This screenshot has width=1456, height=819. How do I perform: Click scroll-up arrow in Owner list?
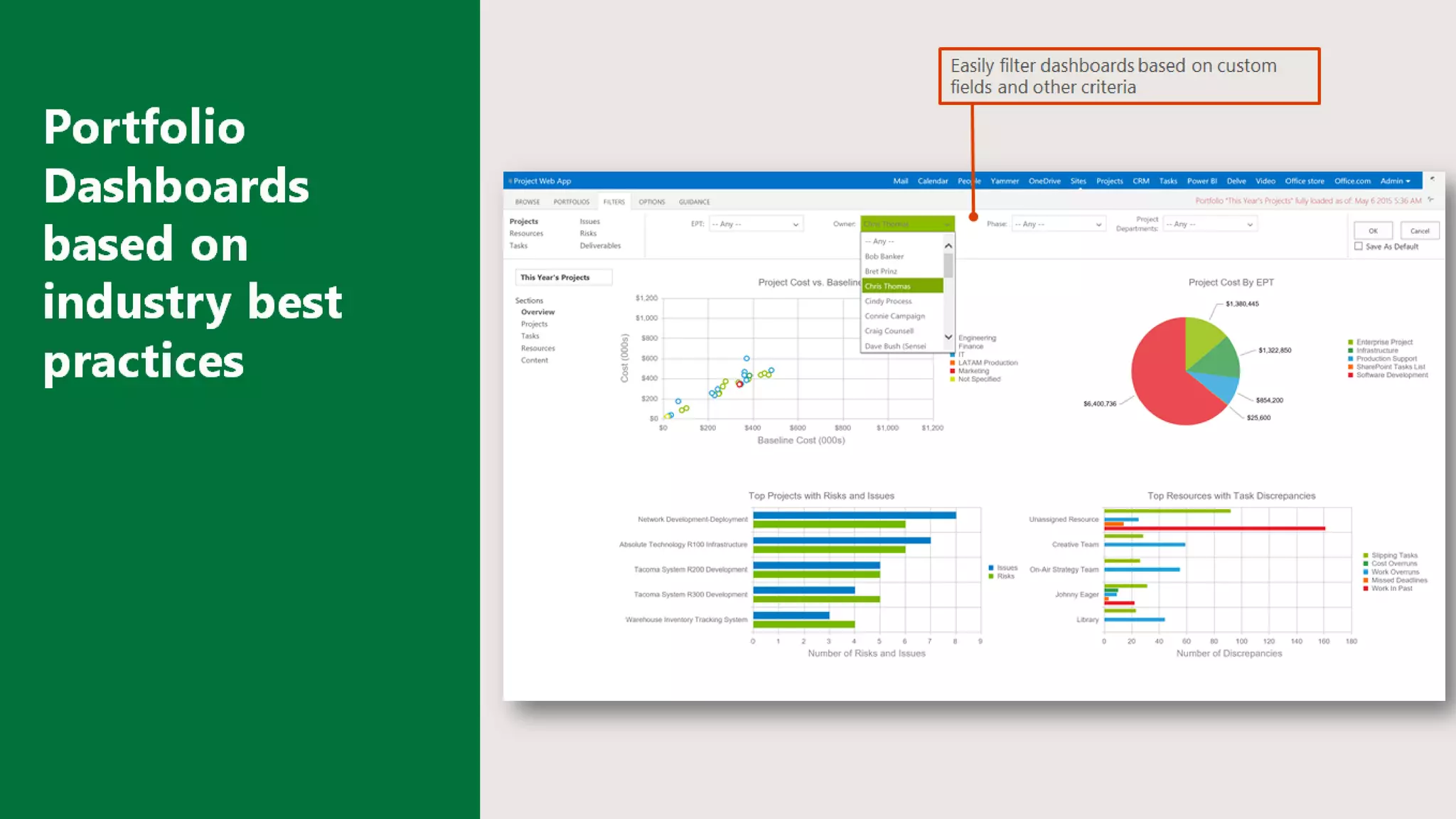click(x=948, y=245)
